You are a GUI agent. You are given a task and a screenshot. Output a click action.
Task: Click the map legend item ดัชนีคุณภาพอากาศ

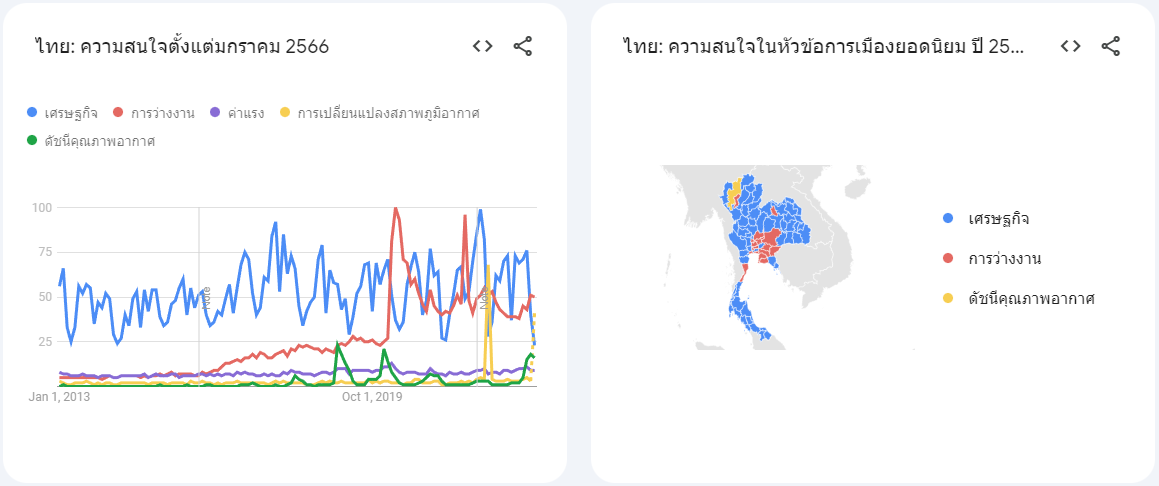(1019, 299)
